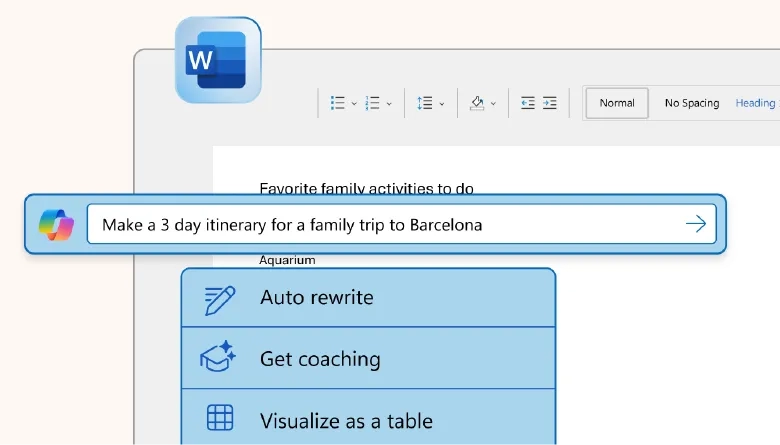Expand the bullet list style dropdown
Viewport: 780px width, 445px height.
pos(354,104)
